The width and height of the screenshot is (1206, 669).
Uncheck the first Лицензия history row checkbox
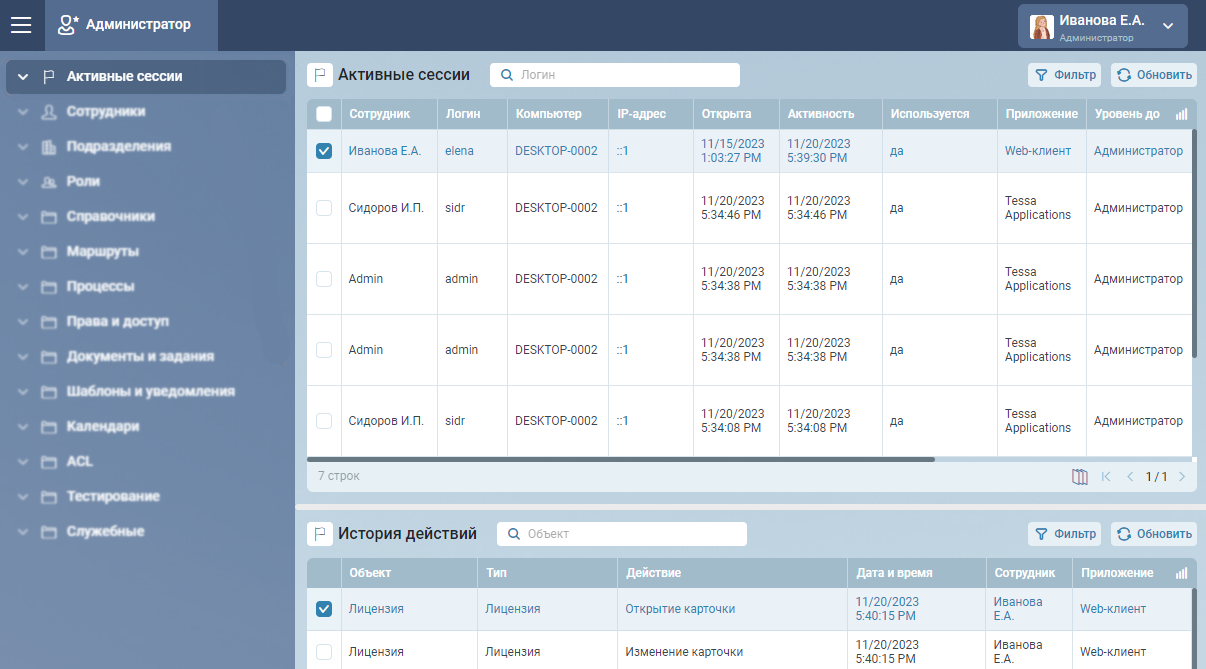pos(324,609)
